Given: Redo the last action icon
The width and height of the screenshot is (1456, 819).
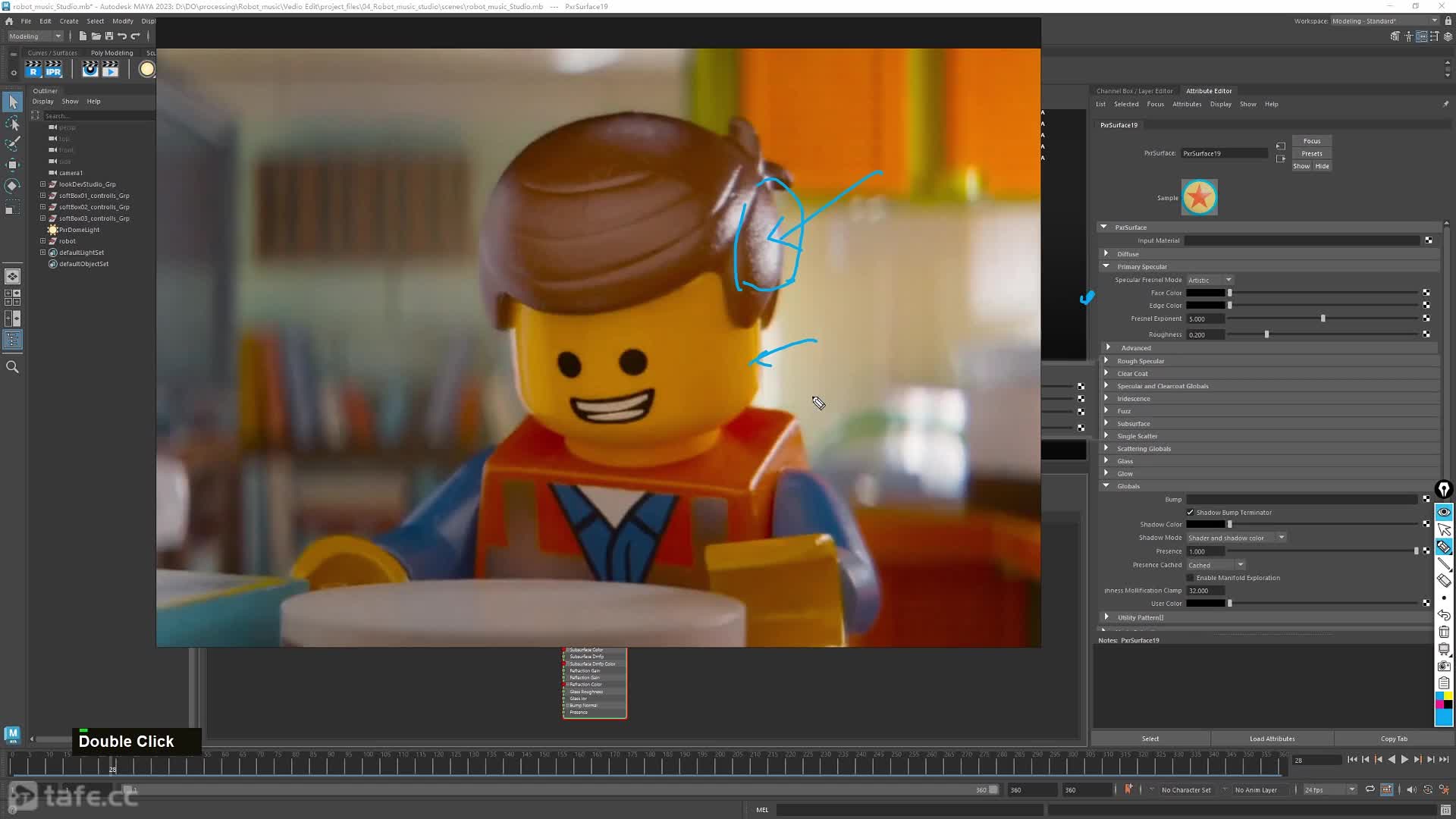Looking at the screenshot, I should [136, 36].
